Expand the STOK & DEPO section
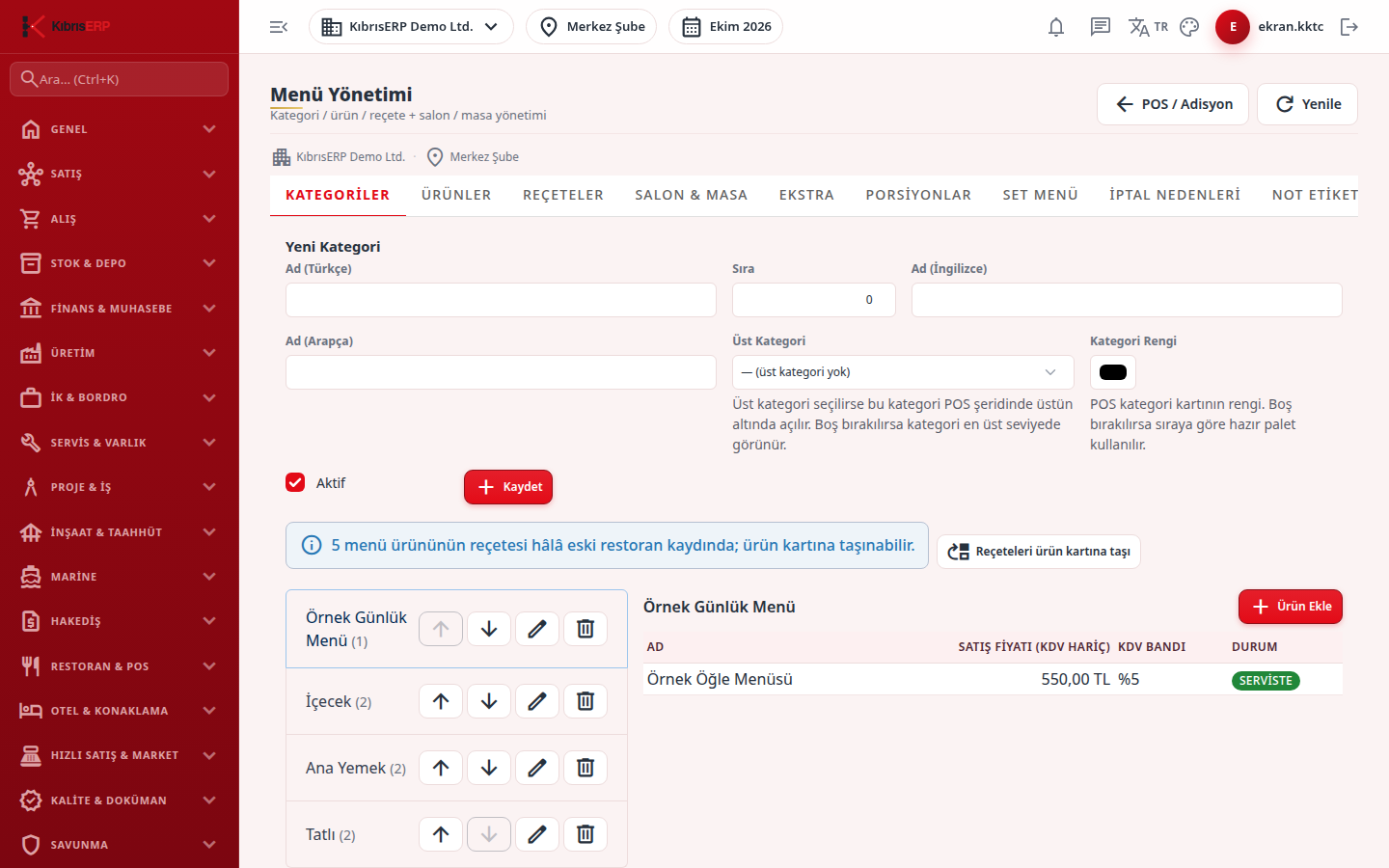This screenshot has height=868, width=1389. pyautogui.click(x=120, y=263)
